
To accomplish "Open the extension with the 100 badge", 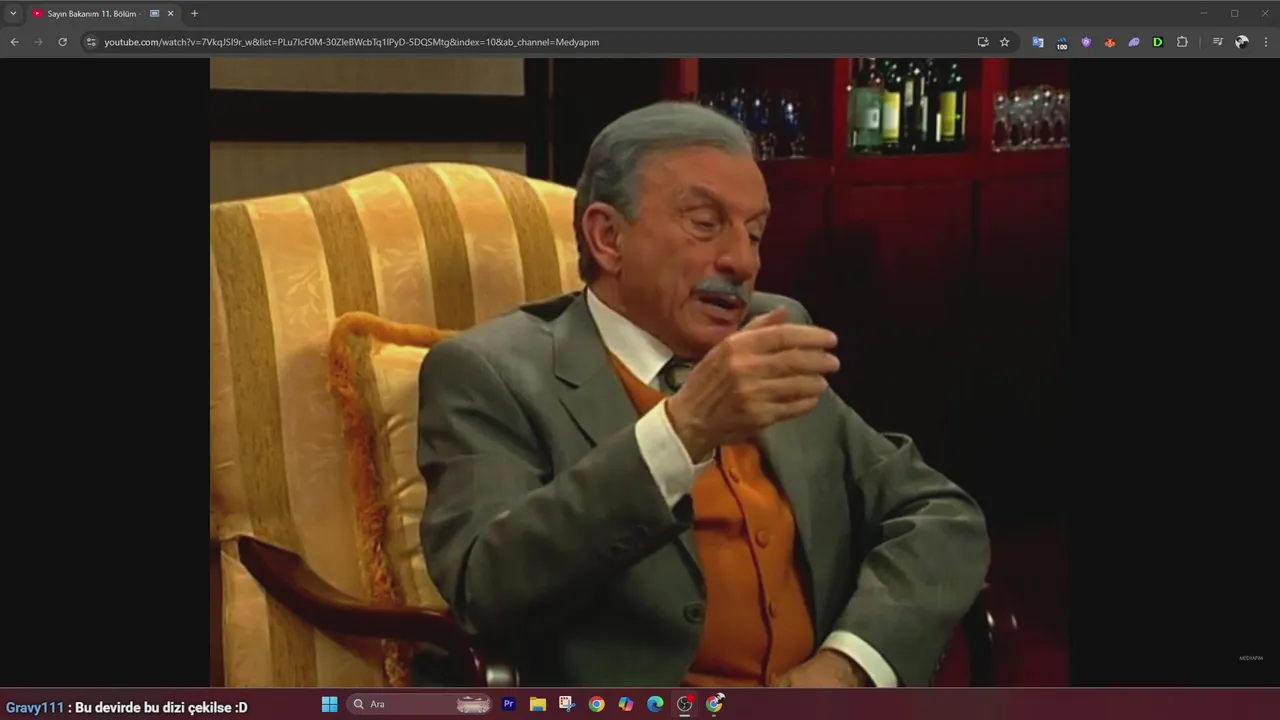I will click(1062, 42).
